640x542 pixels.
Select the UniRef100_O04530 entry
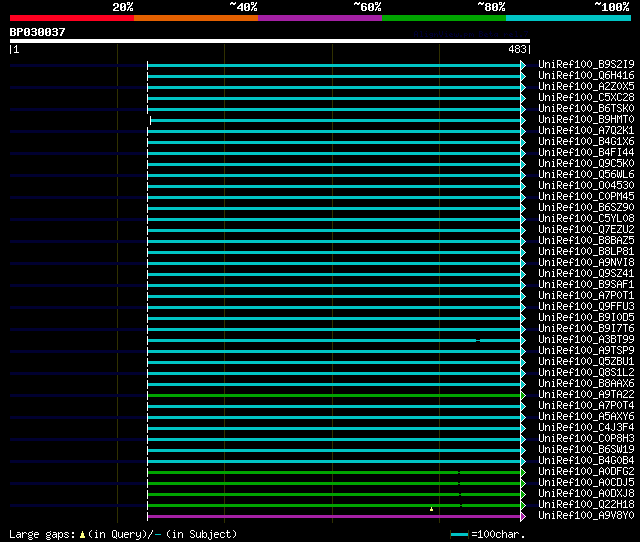click(x=586, y=186)
